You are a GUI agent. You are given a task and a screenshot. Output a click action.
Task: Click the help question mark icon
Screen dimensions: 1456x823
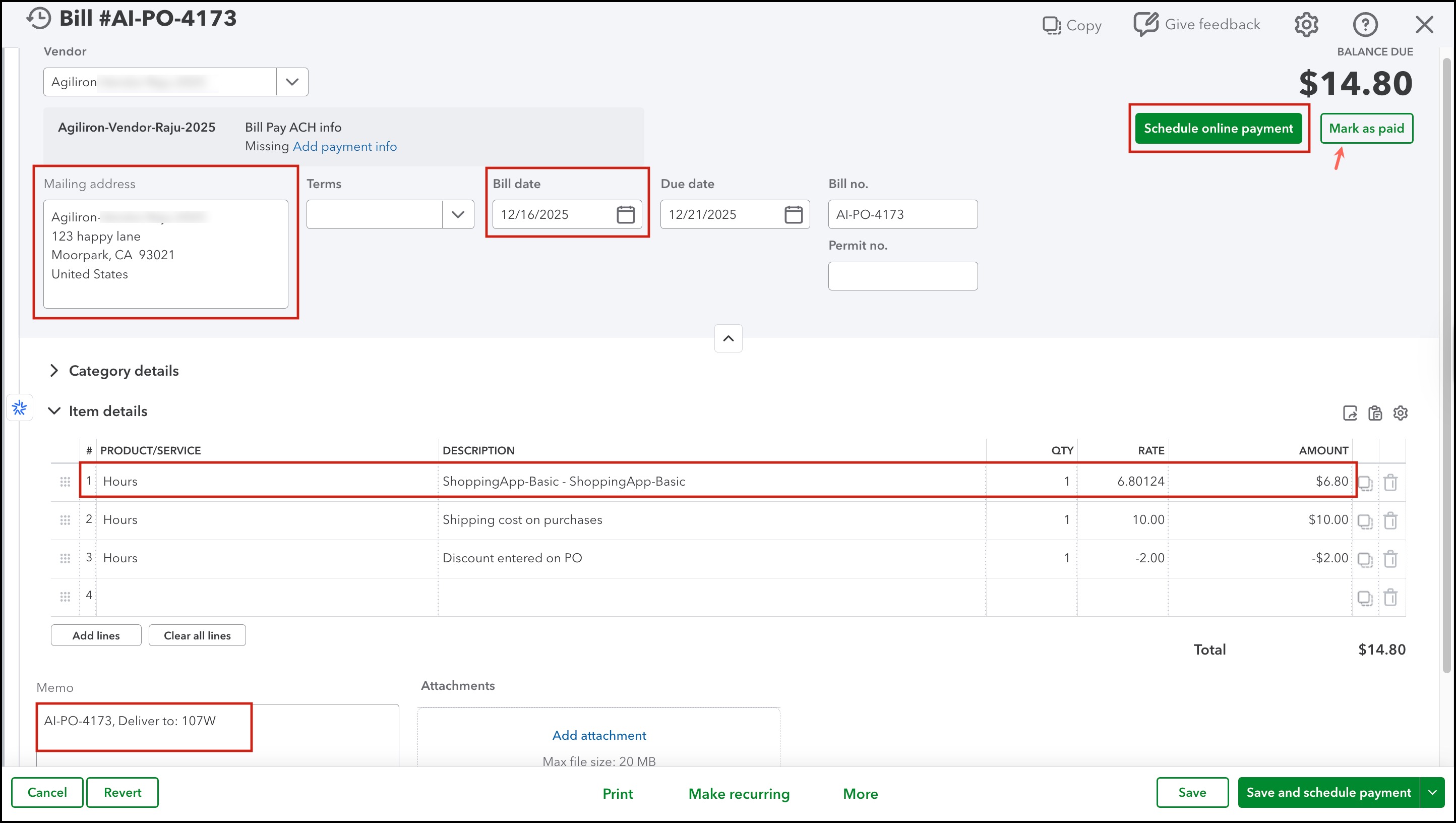pyautogui.click(x=1364, y=25)
